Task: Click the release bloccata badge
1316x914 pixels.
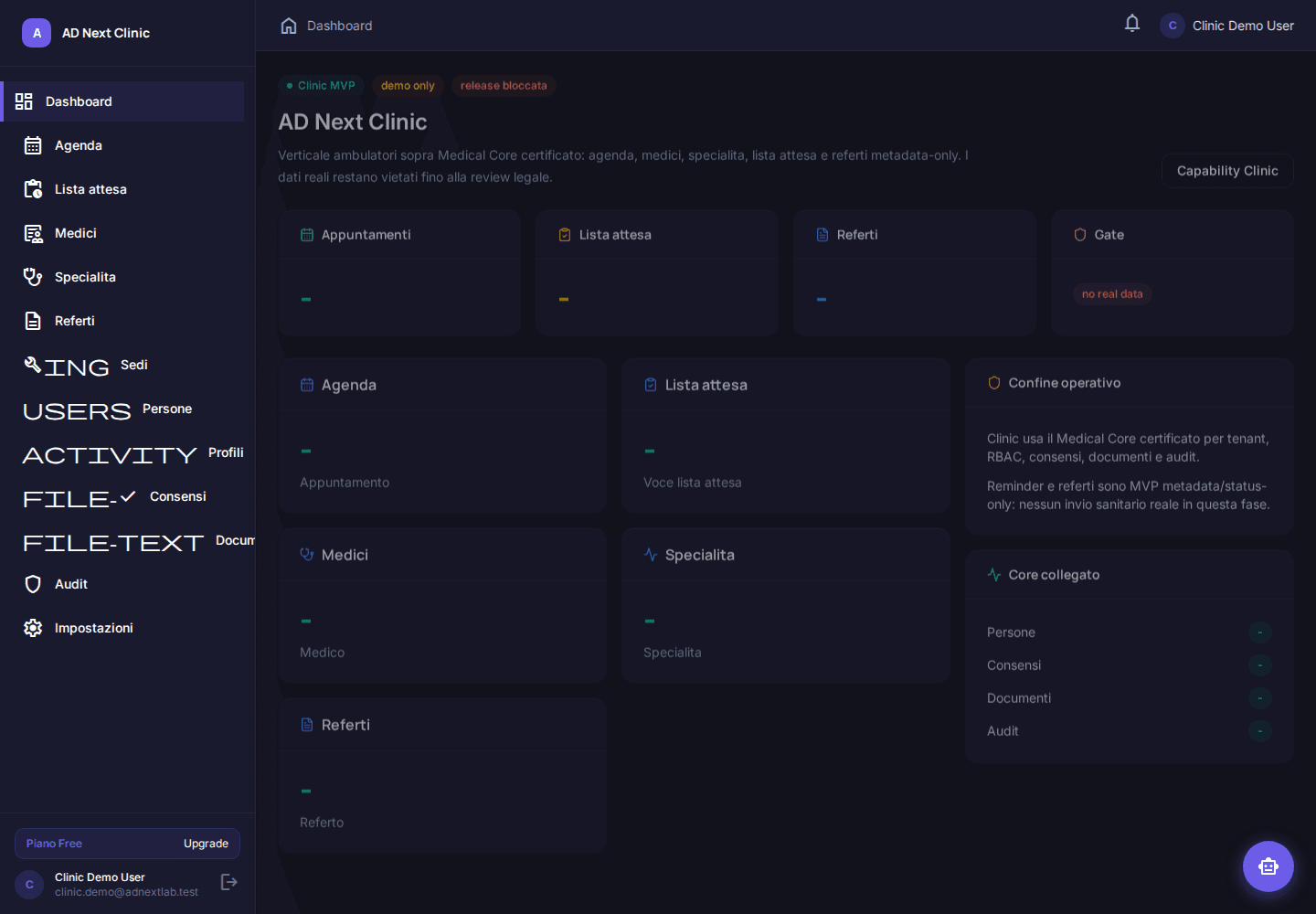Action: click(x=504, y=86)
